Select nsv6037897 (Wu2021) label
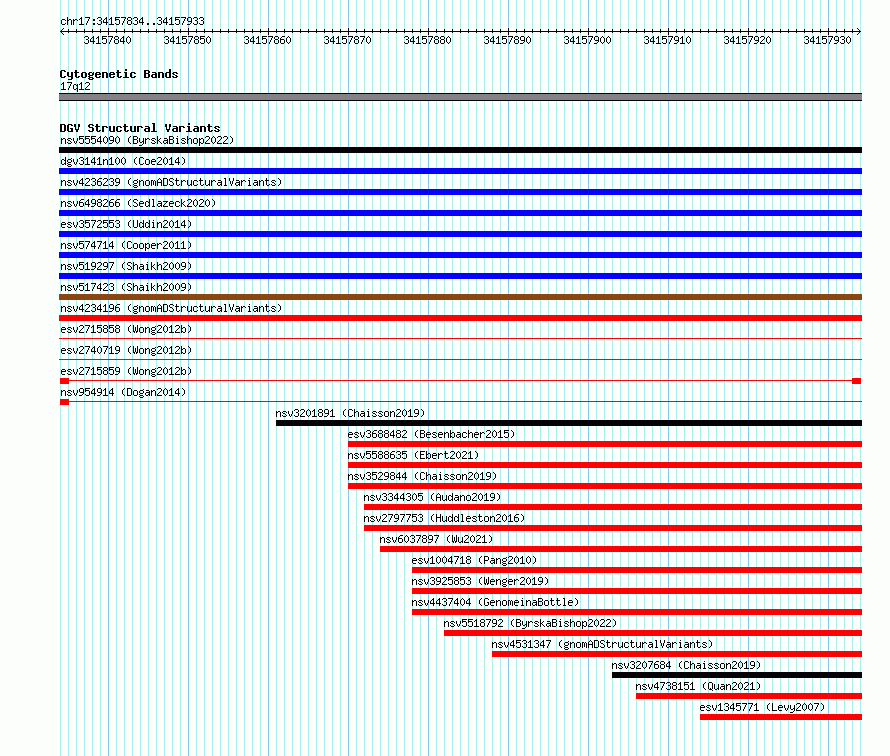890x756 pixels. click(436, 539)
